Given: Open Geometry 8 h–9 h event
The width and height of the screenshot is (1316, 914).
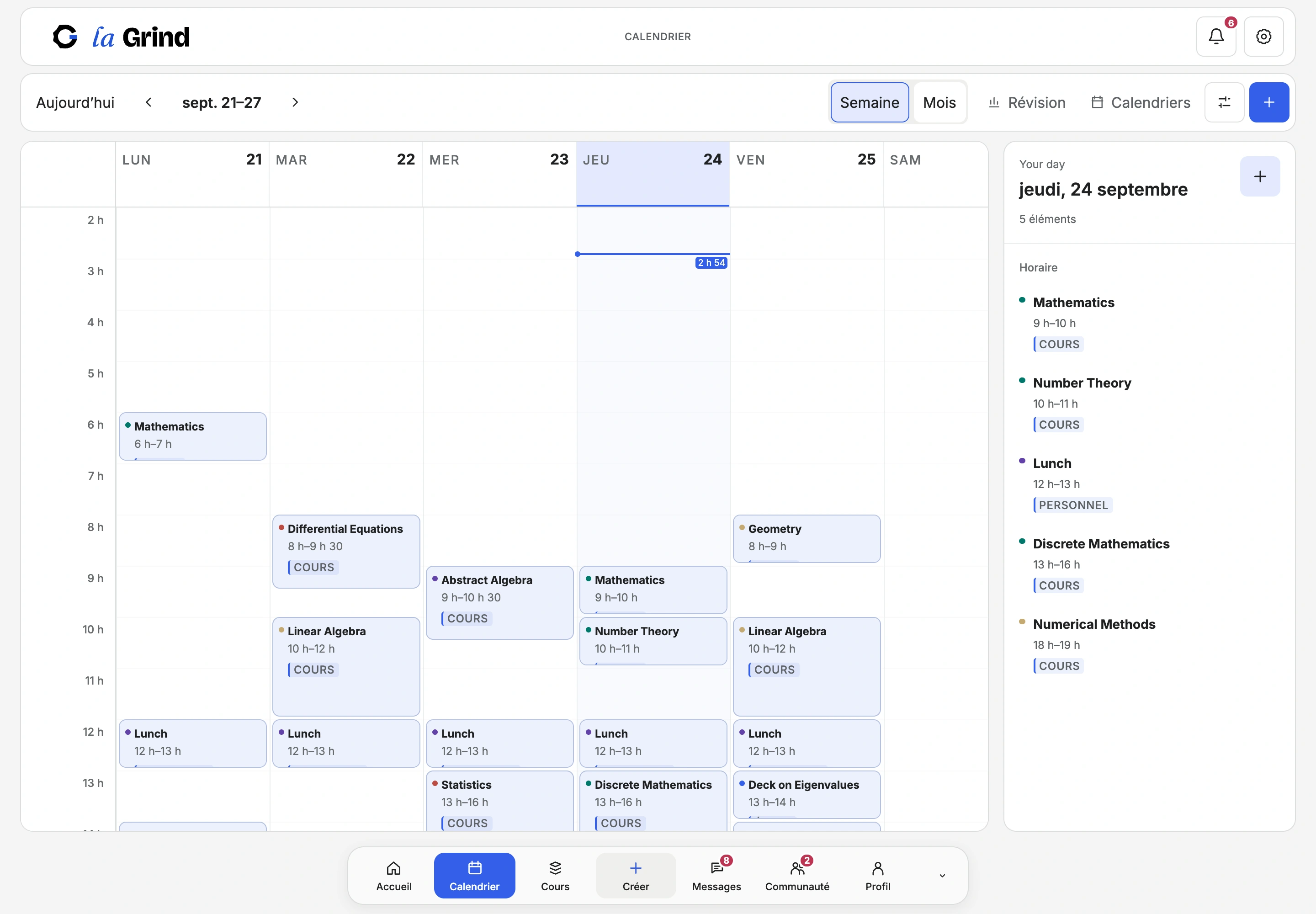Looking at the screenshot, I should [x=807, y=538].
